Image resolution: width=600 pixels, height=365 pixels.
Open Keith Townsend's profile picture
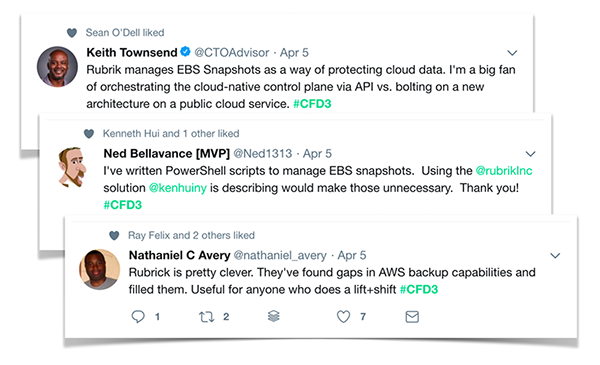pos(57,67)
